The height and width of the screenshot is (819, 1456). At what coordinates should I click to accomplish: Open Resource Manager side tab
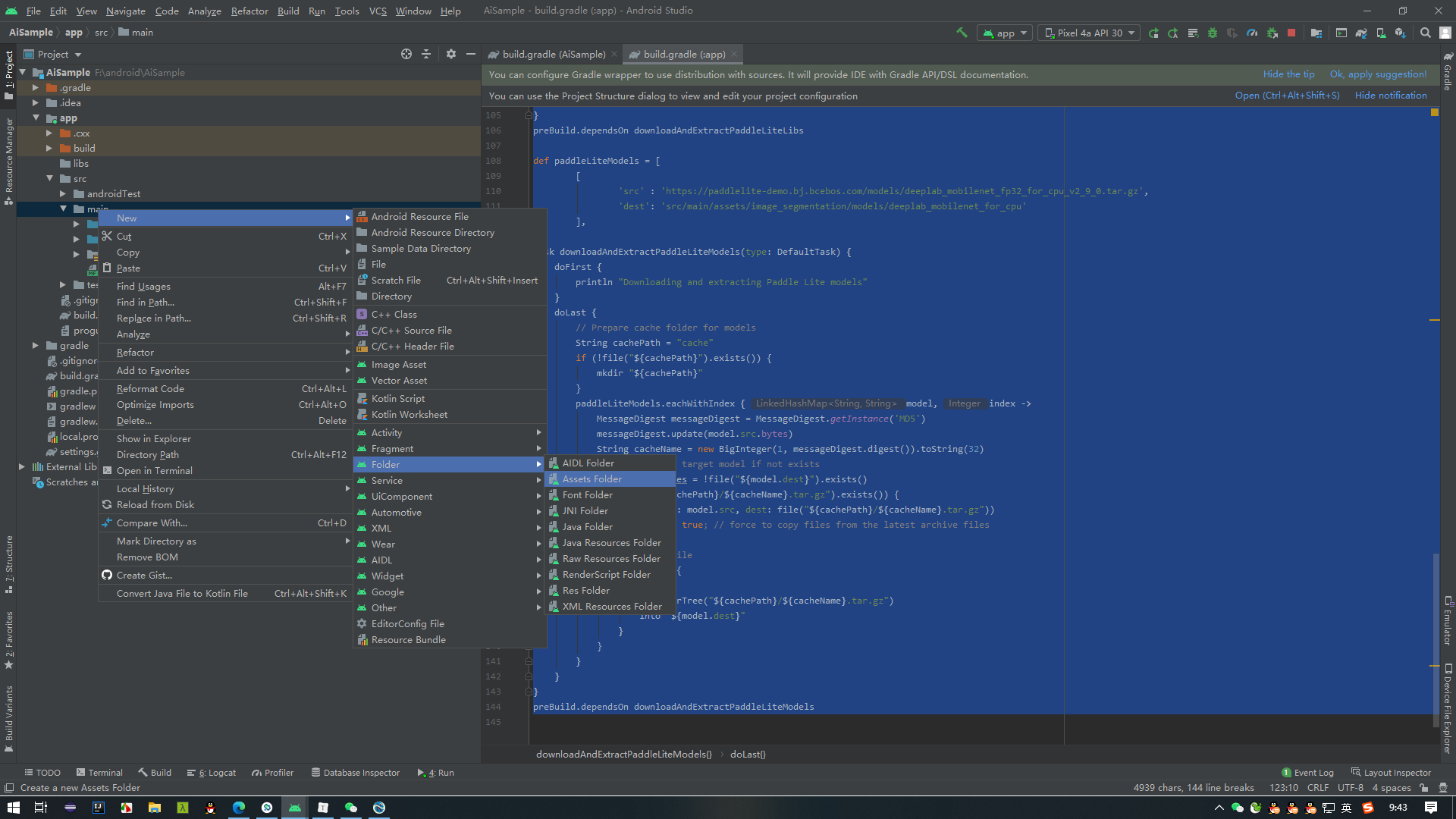9,161
